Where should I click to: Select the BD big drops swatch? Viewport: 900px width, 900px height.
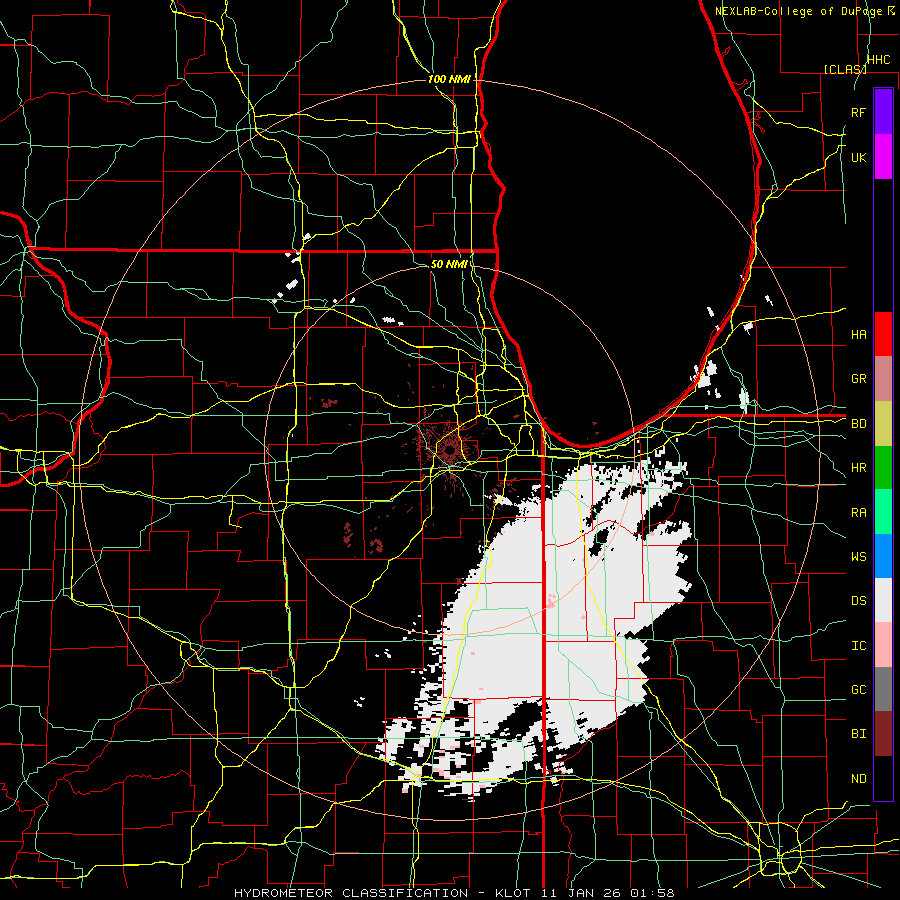883,423
